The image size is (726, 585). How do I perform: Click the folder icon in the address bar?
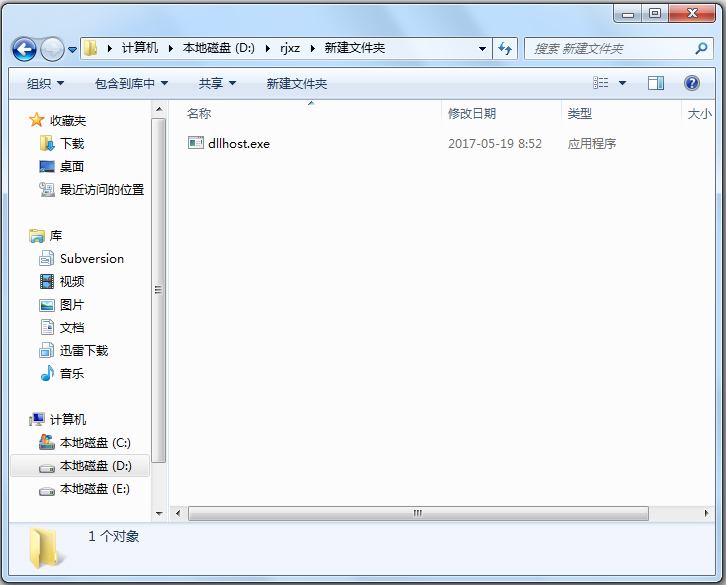coord(91,48)
